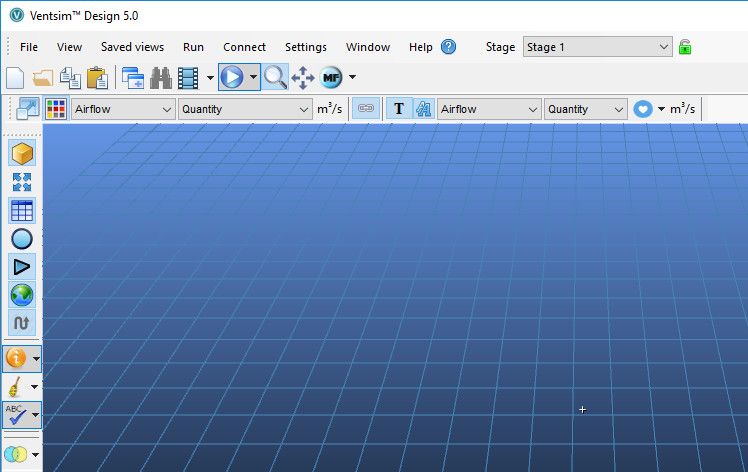Open the Run menu
Image resolution: width=748 pixels, height=472 pixels.
coord(193,47)
